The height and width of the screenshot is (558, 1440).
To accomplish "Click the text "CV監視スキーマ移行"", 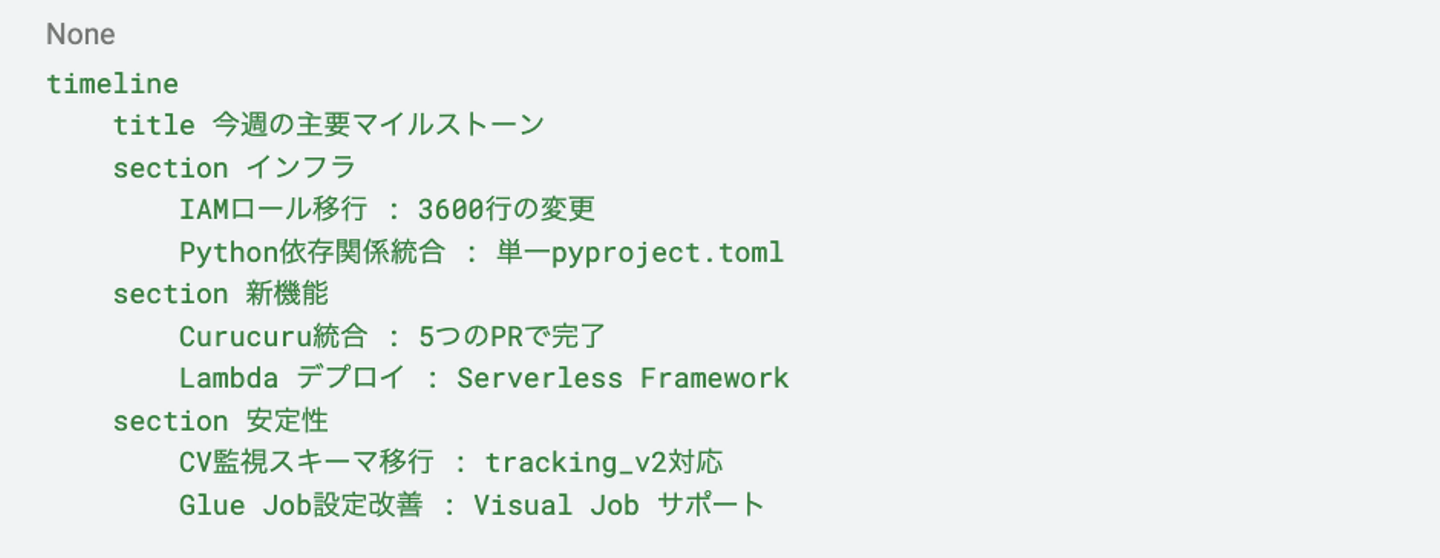I will tap(306, 463).
